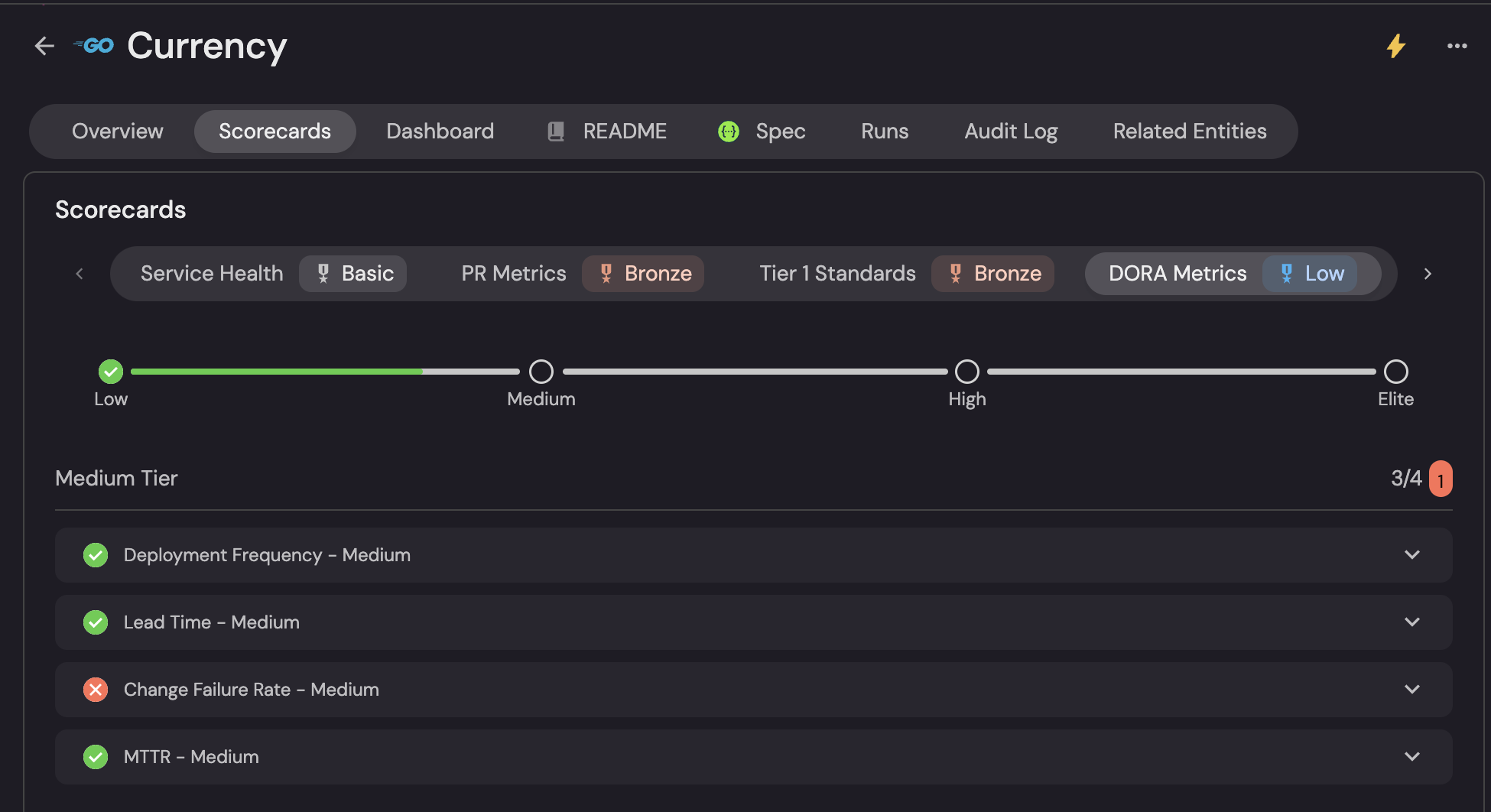Expand the Lead Time - Medium rule

1411,622
